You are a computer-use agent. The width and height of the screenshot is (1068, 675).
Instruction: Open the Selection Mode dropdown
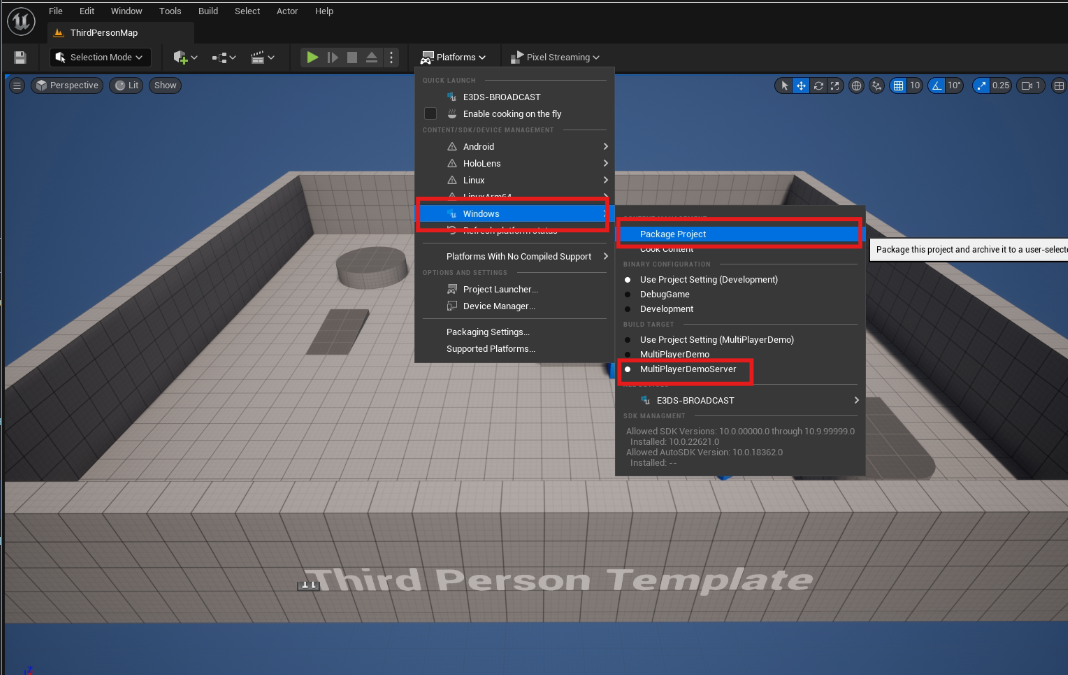[x=100, y=58]
